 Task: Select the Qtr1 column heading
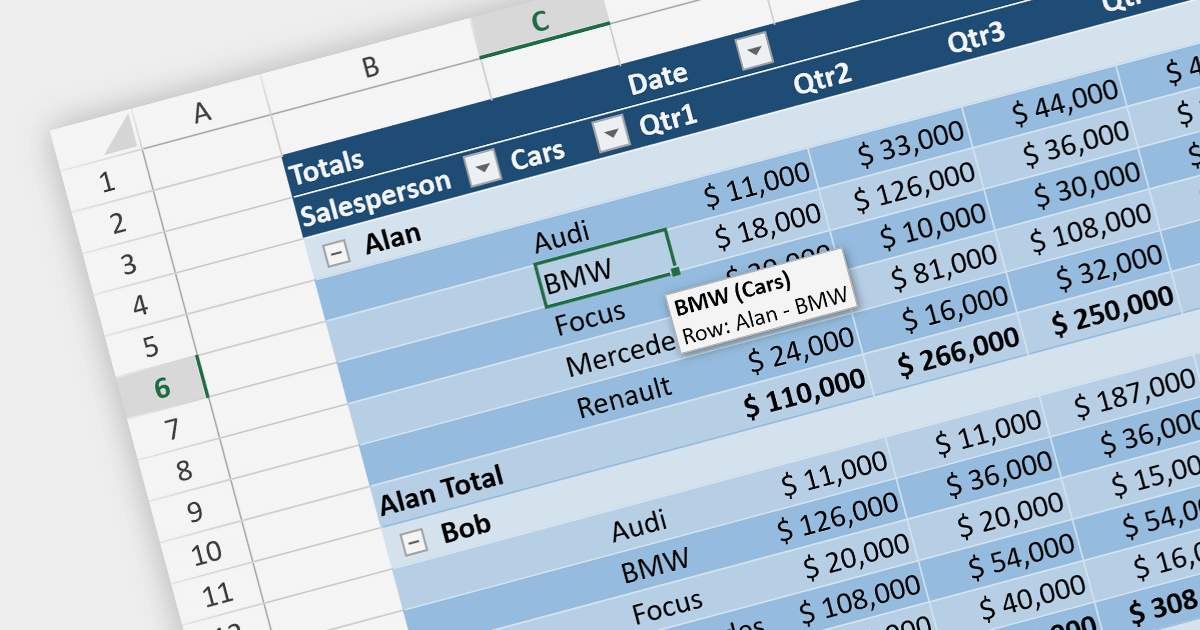coord(668,124)
